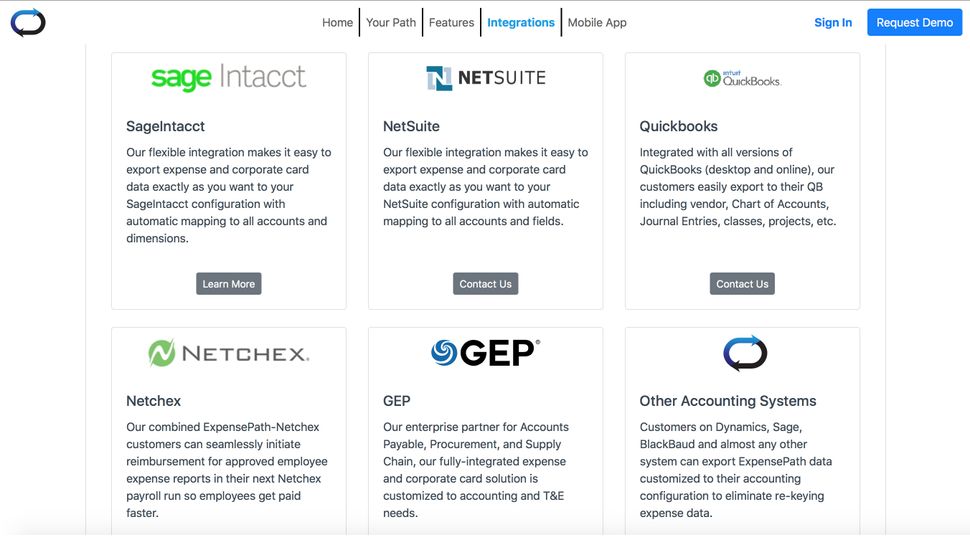
Task: Click the Other Accounting Systems logo
Action: 744,353
